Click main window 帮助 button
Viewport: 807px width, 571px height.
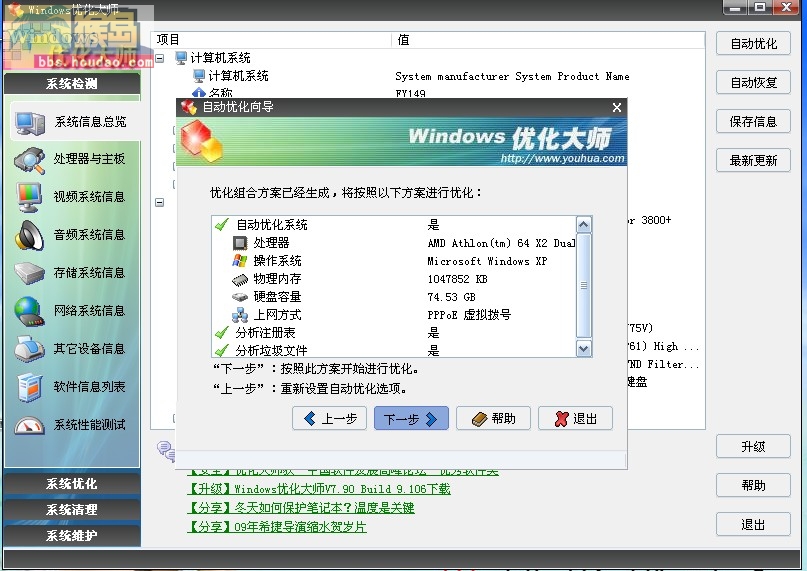pos(753,485)
